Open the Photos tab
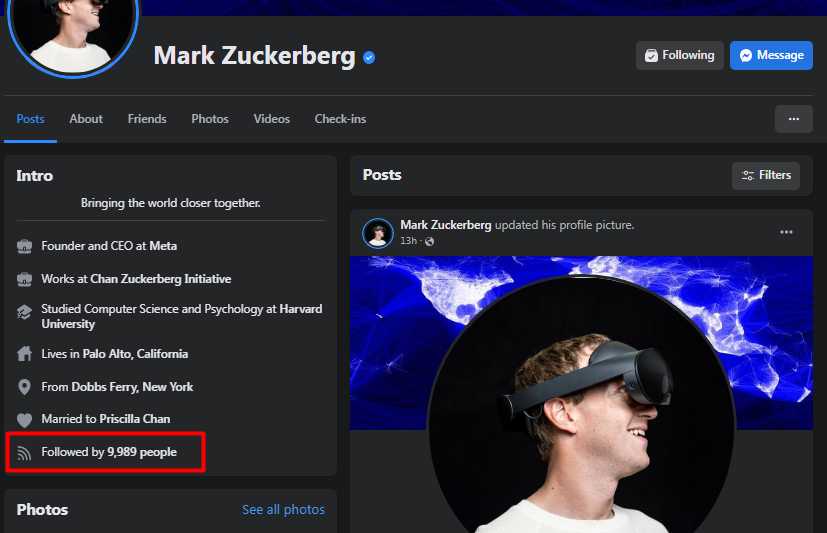Viewport: 827px width, 533px height. pyautogui.click(x=210, y=119)
